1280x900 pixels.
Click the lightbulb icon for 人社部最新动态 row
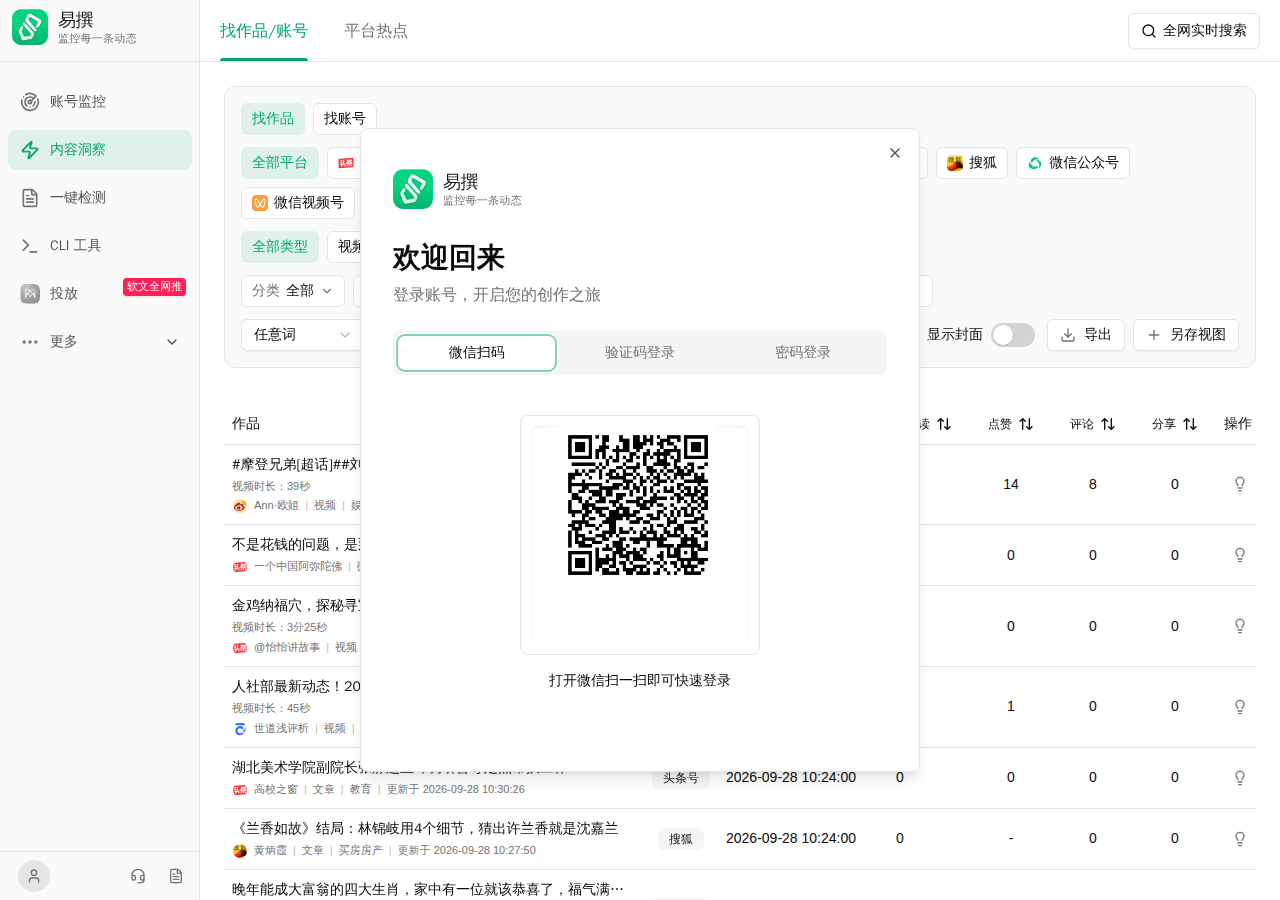click(x=1240, y=706)
